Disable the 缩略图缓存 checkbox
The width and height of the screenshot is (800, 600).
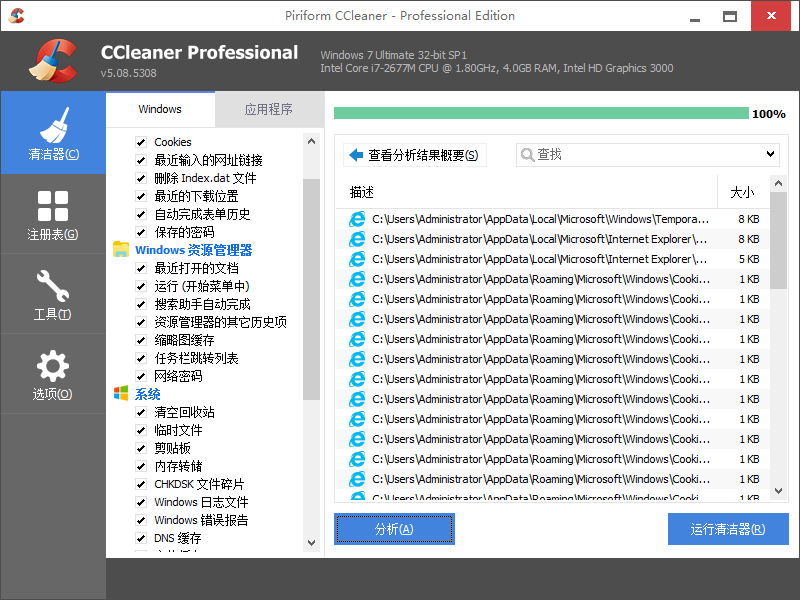141,340
